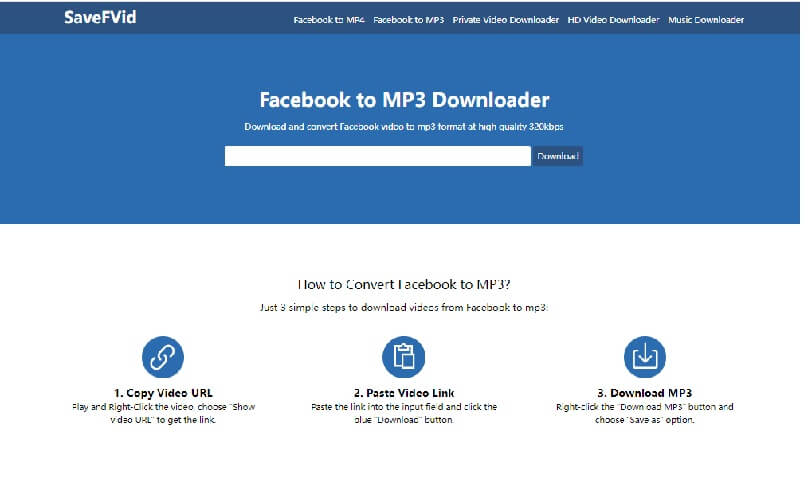Viewport: 811px width, 496px height.
Task: Focus the video URL input field
Action: tap(378, 156)
